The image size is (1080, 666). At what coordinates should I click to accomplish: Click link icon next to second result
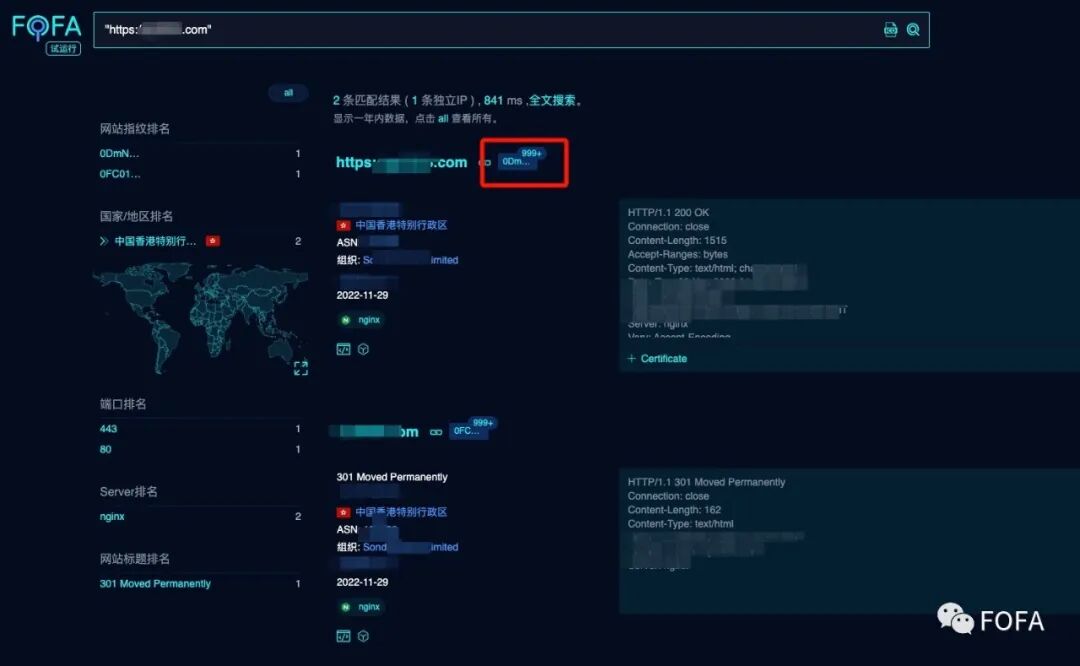click(x=436, y=433)
